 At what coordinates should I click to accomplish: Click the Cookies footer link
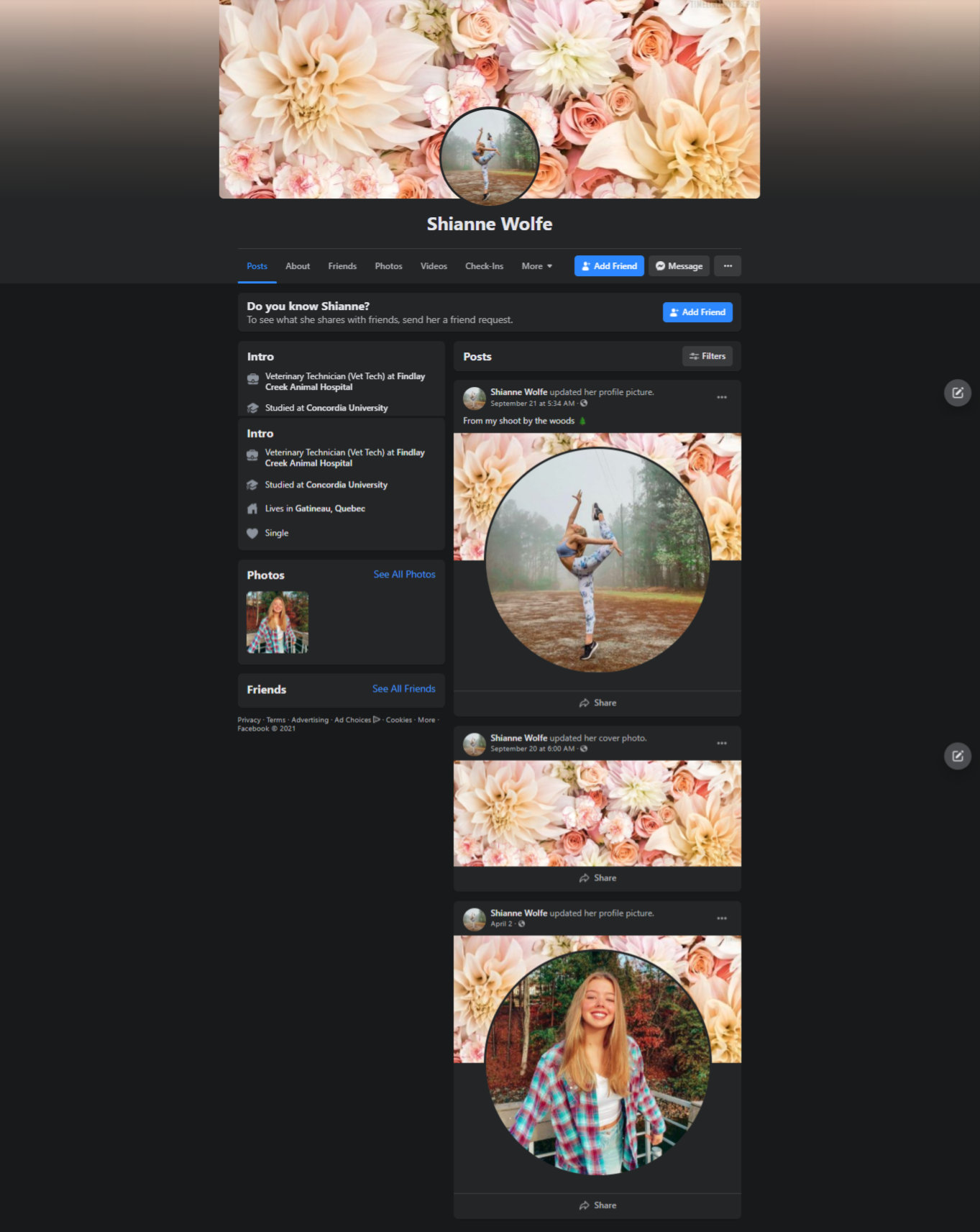pyautogui.click(x=399, y=720)
